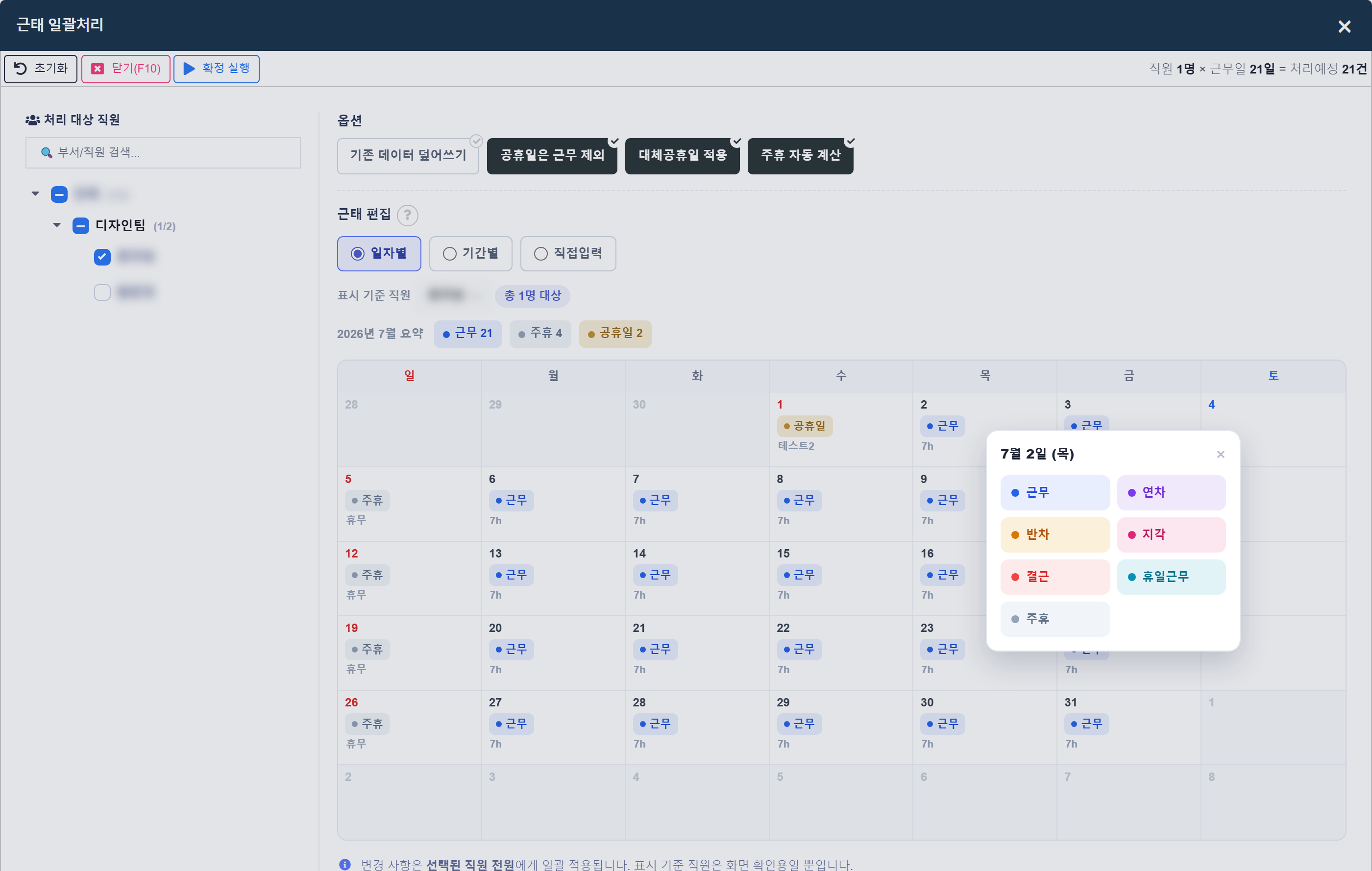
Task: Select the 일자별 radio option
Action: point(379,253)
